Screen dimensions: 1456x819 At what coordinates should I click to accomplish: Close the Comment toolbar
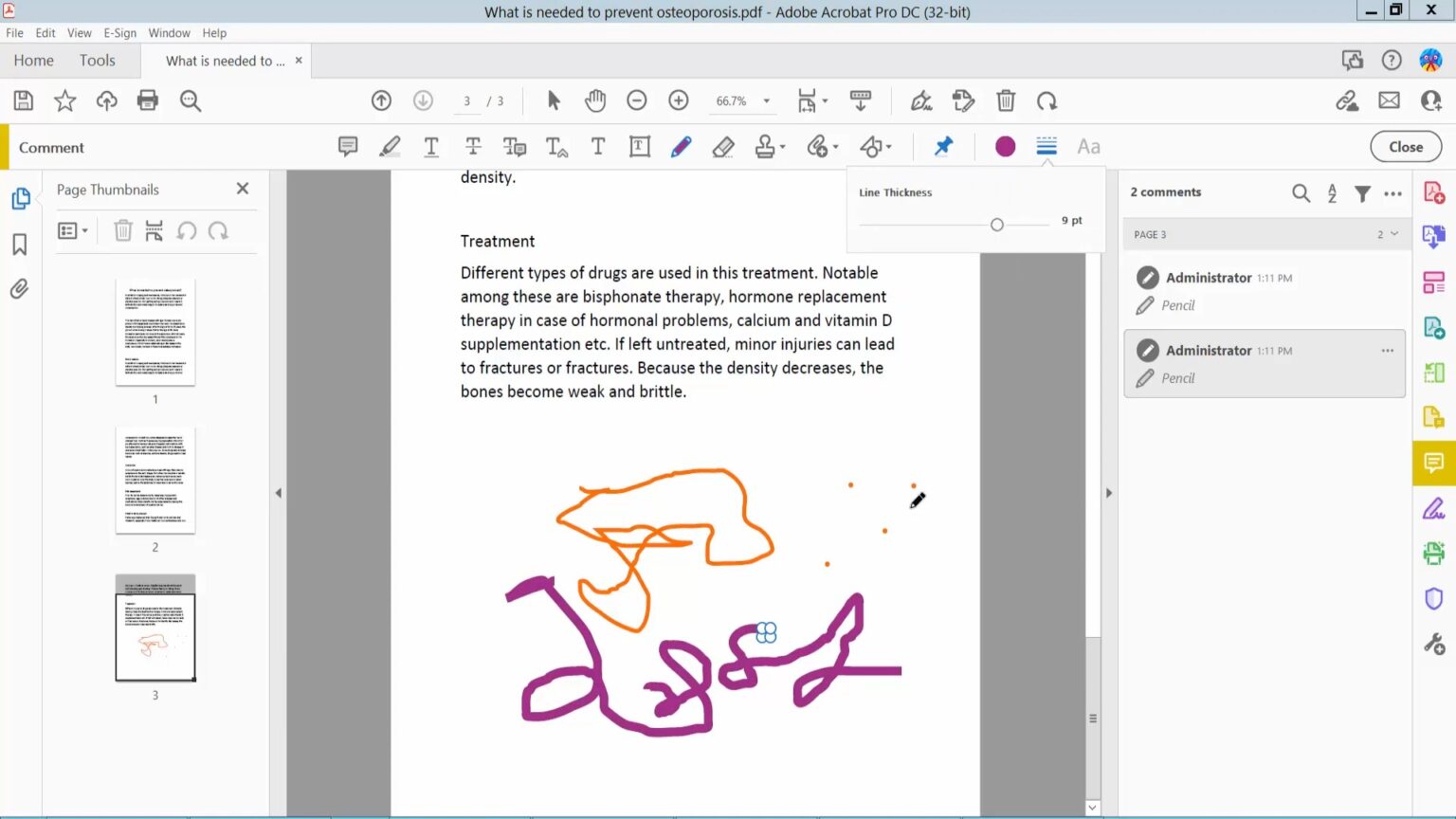point(1405,146)
